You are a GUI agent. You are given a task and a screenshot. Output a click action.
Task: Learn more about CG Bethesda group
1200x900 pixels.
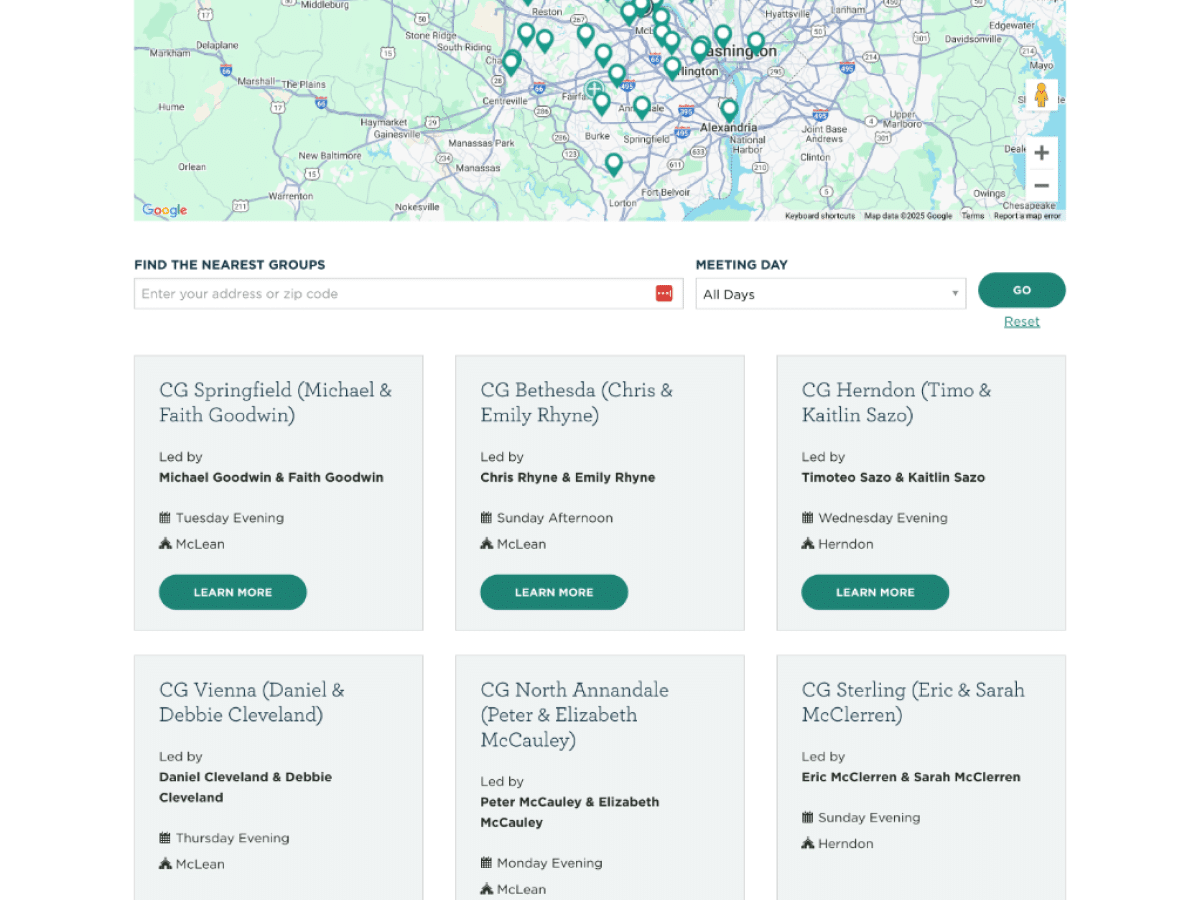[x=553, y=592]
